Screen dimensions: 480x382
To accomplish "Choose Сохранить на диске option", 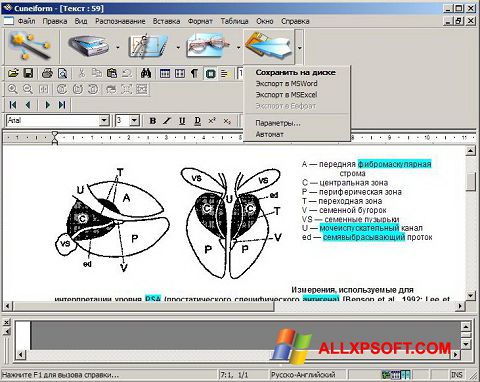I will pyautogui.click(x=296, y=72).
